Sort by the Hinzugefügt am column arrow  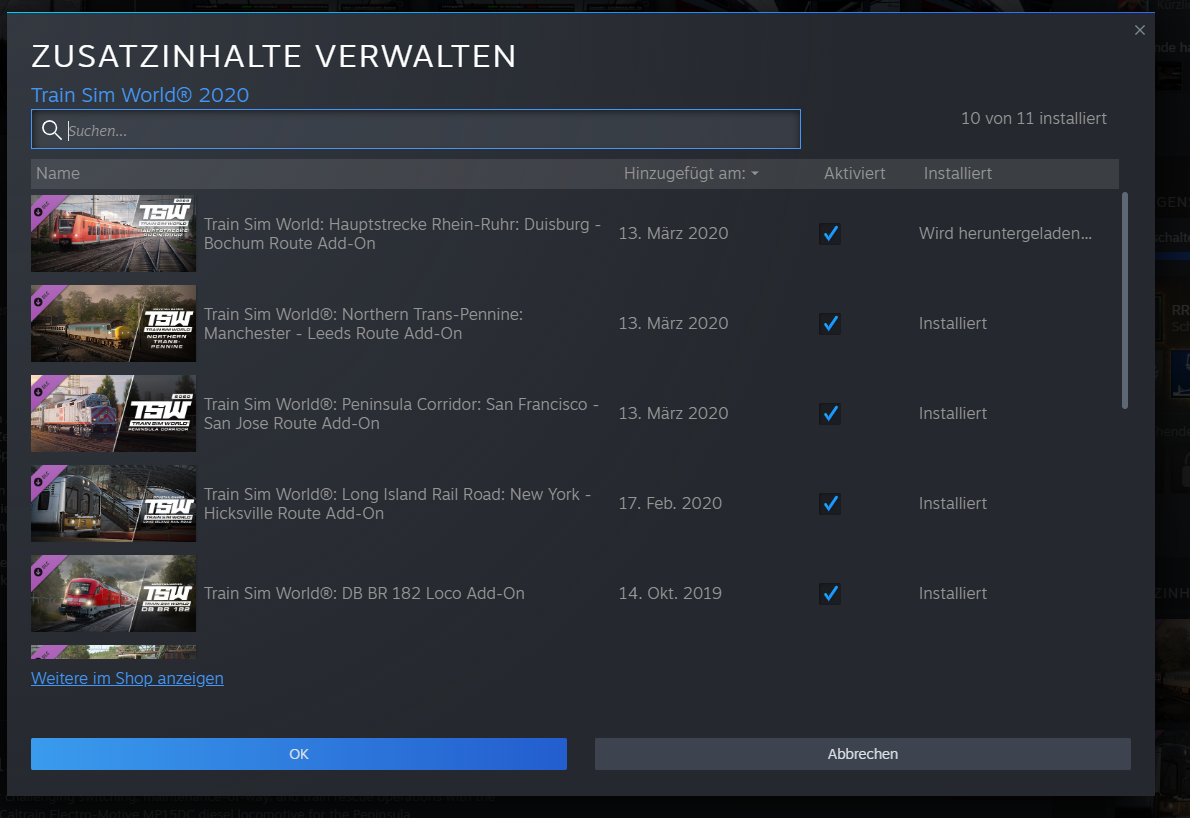coord(755,174)
